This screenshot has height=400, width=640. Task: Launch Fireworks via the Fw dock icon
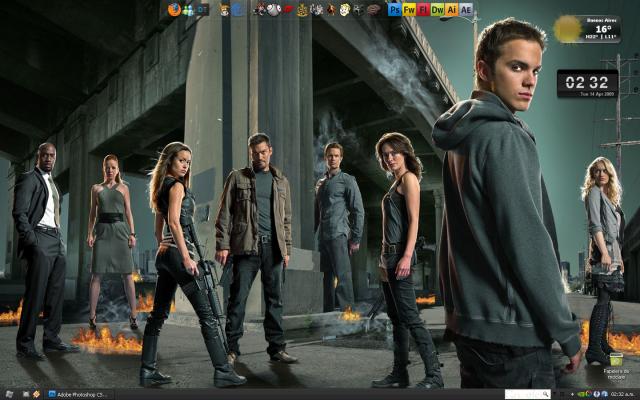click(x=409, y=9)
